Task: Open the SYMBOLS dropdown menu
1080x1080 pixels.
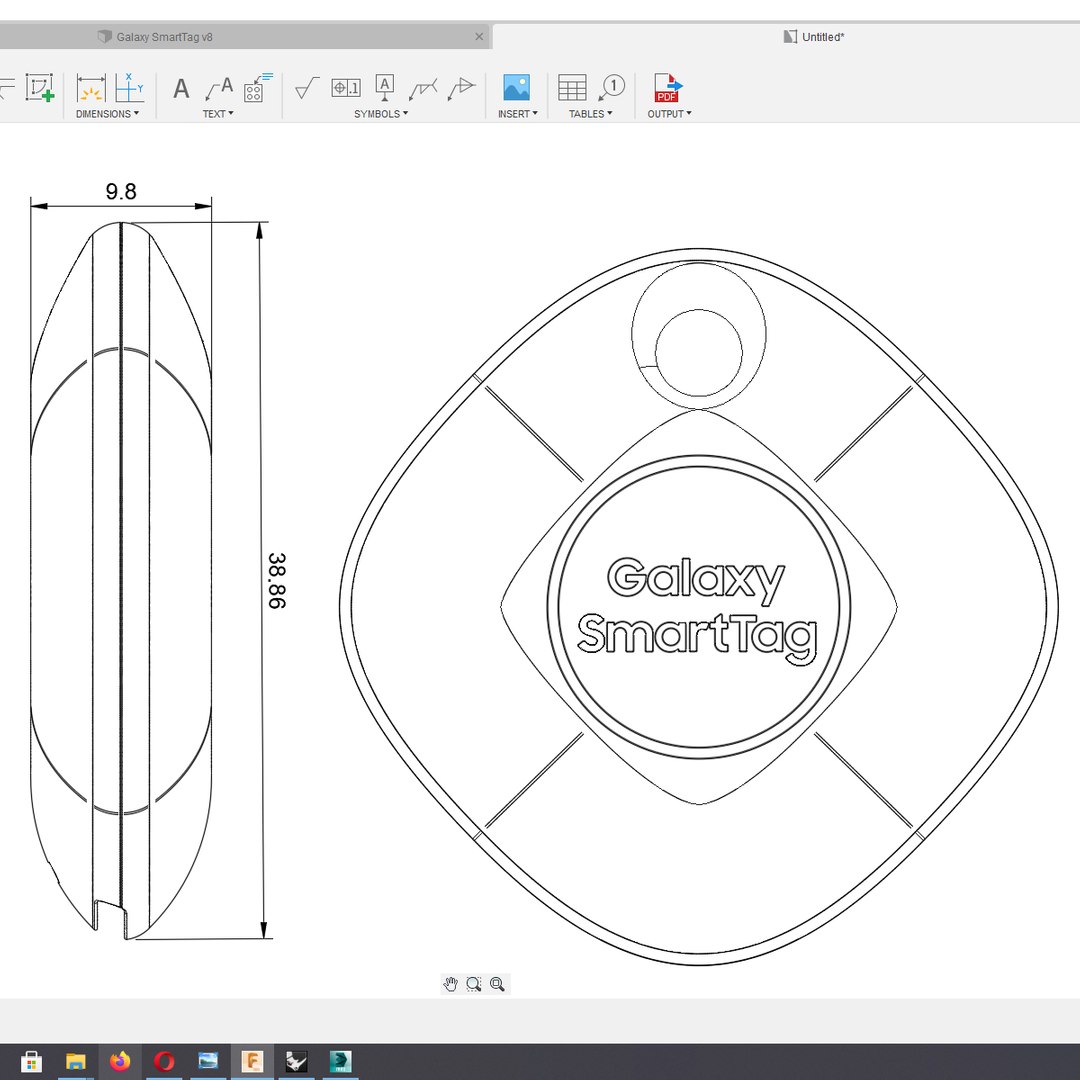Action: pyautogui.click(x=381, y=114)
